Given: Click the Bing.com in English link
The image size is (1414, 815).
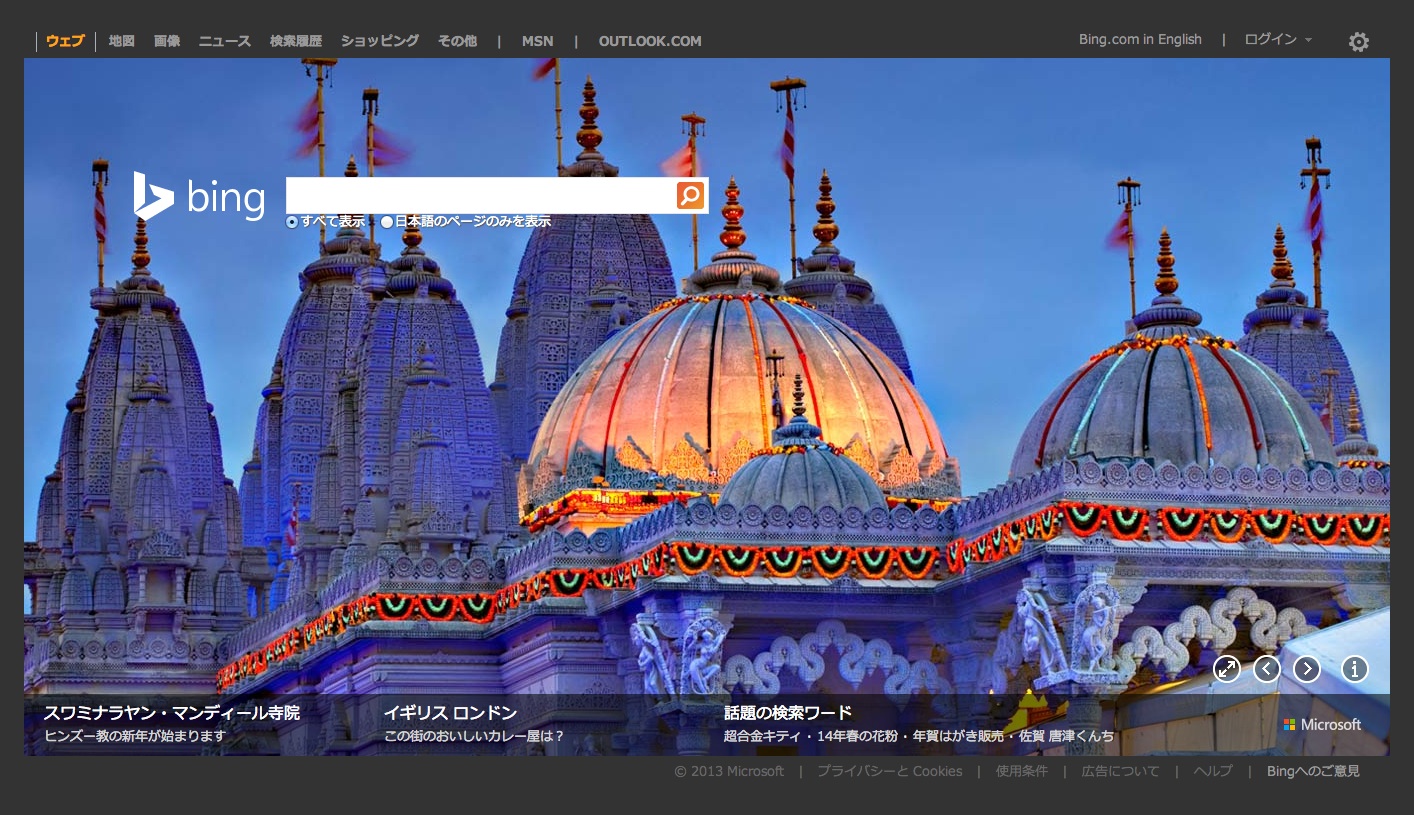Looking at the screenshot, I should point(1140,40).
